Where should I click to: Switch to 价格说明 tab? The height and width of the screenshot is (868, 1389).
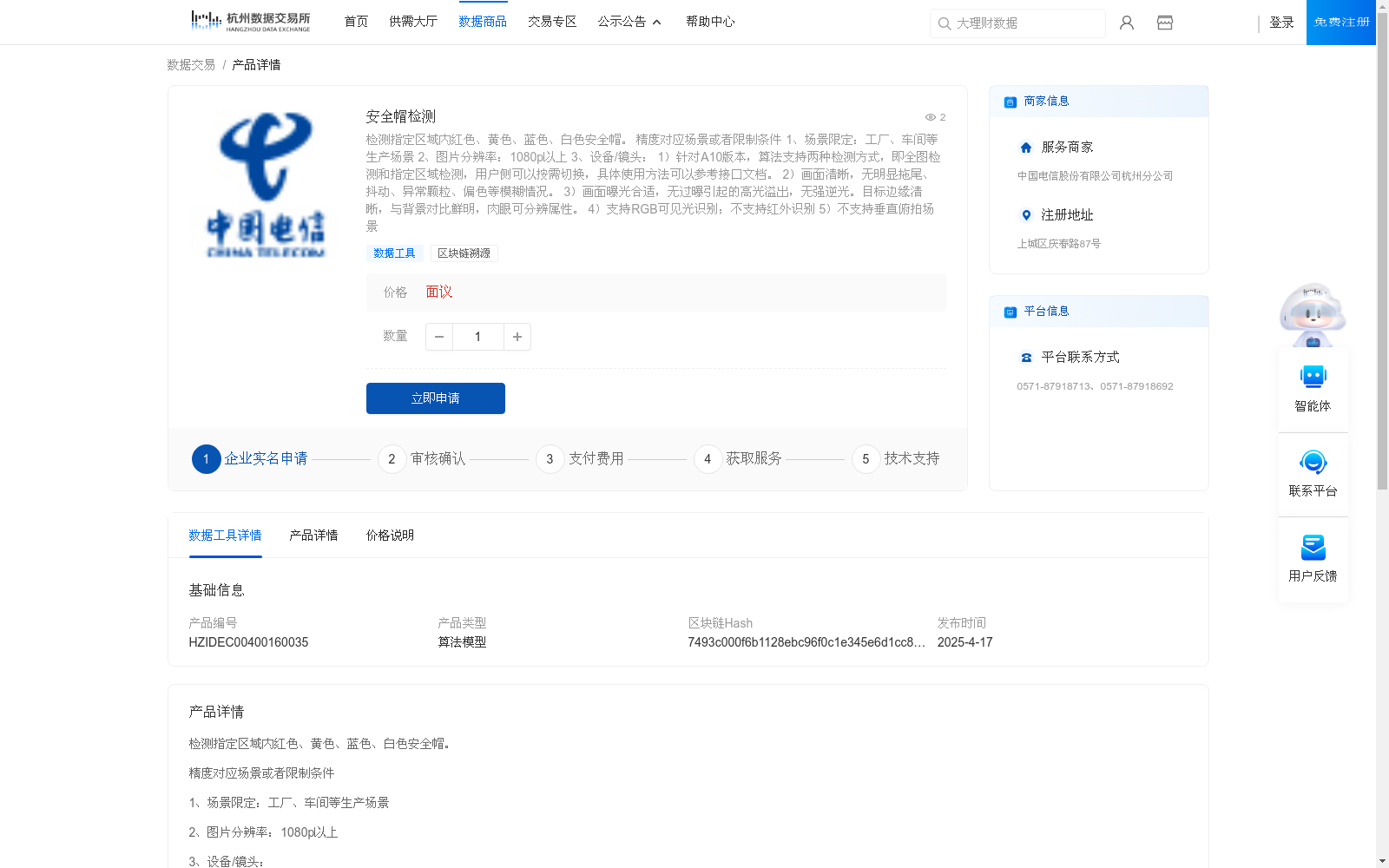390,536
